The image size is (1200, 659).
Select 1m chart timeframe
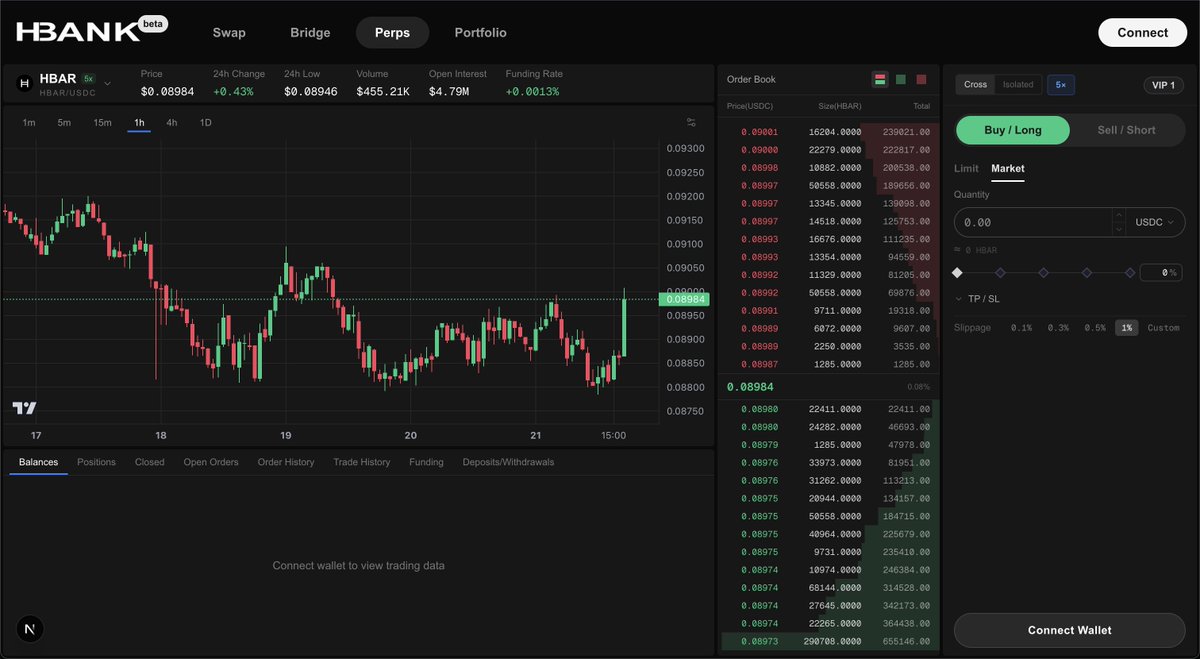click(x=29, y=123)
